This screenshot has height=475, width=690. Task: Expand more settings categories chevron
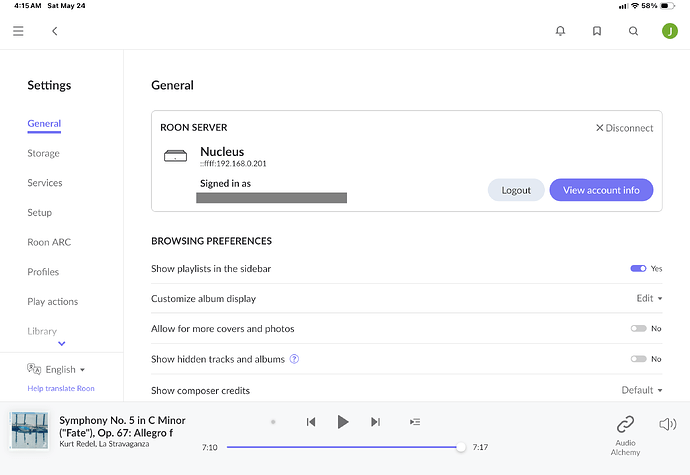[62, 343]
